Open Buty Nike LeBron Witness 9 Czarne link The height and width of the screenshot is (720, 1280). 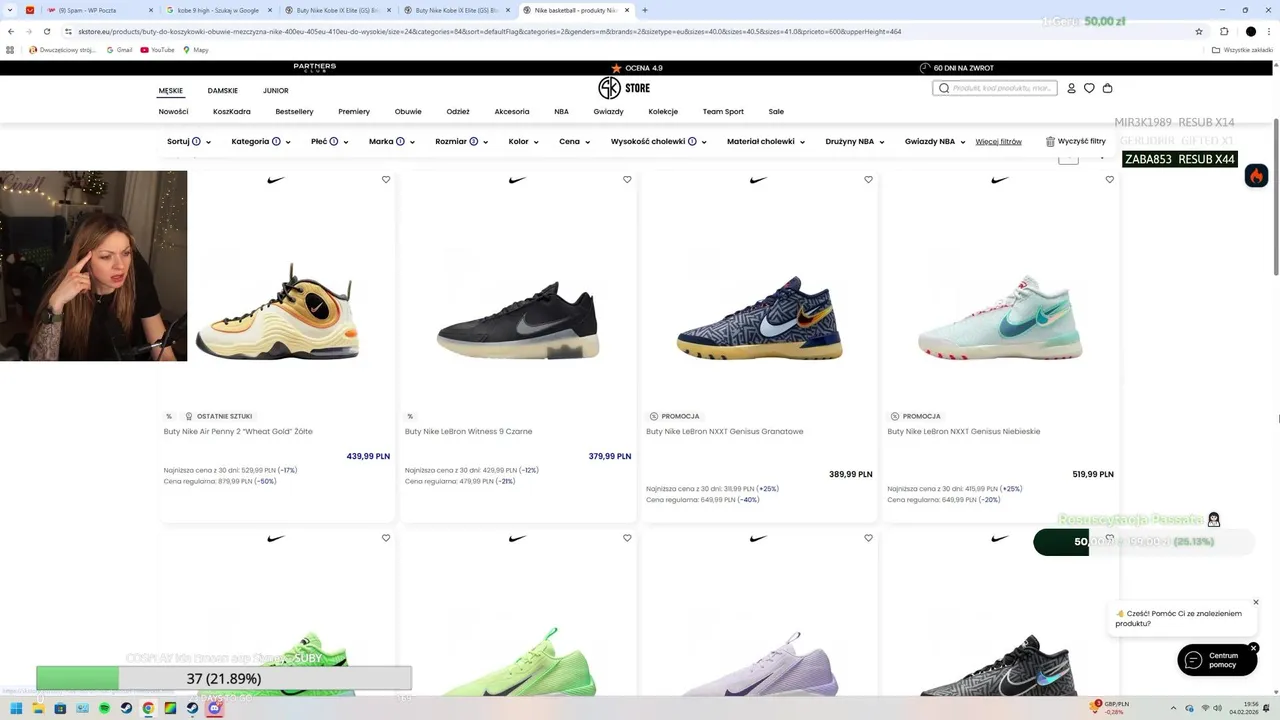[x=468, y=432]
